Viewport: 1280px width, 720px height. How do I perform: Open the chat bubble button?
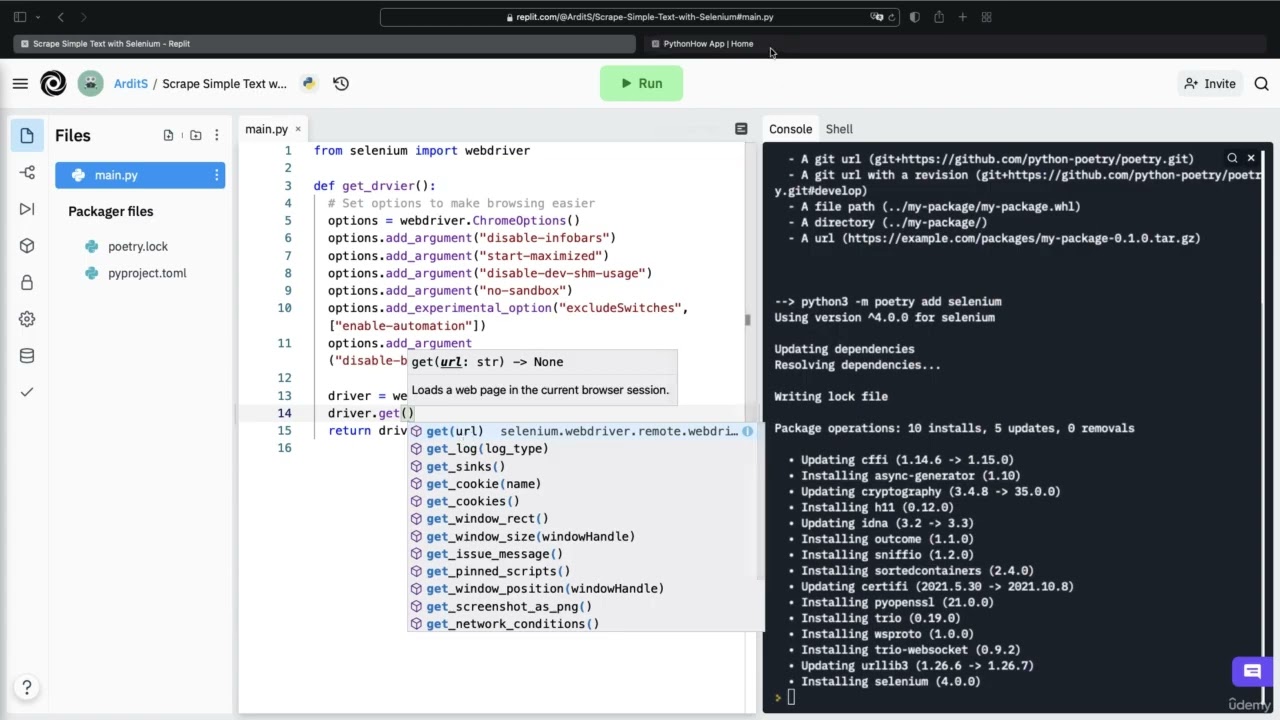coord(1252,672)
